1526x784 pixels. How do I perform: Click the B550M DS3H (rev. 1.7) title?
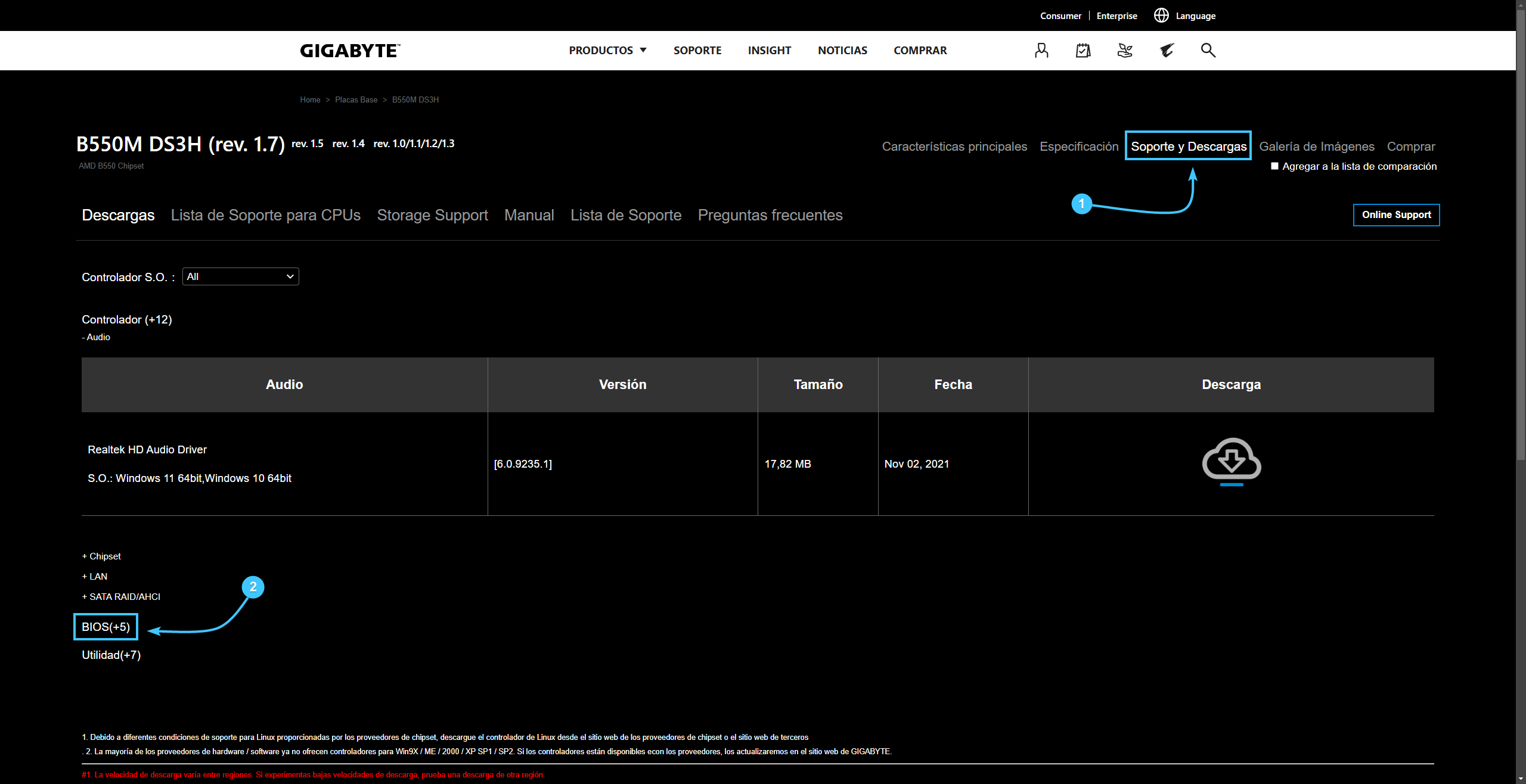[x=181, y=144]
